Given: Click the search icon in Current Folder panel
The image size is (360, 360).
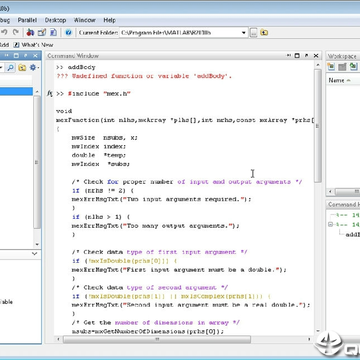Looking at the screenshot, I should [x=11, y=68].
